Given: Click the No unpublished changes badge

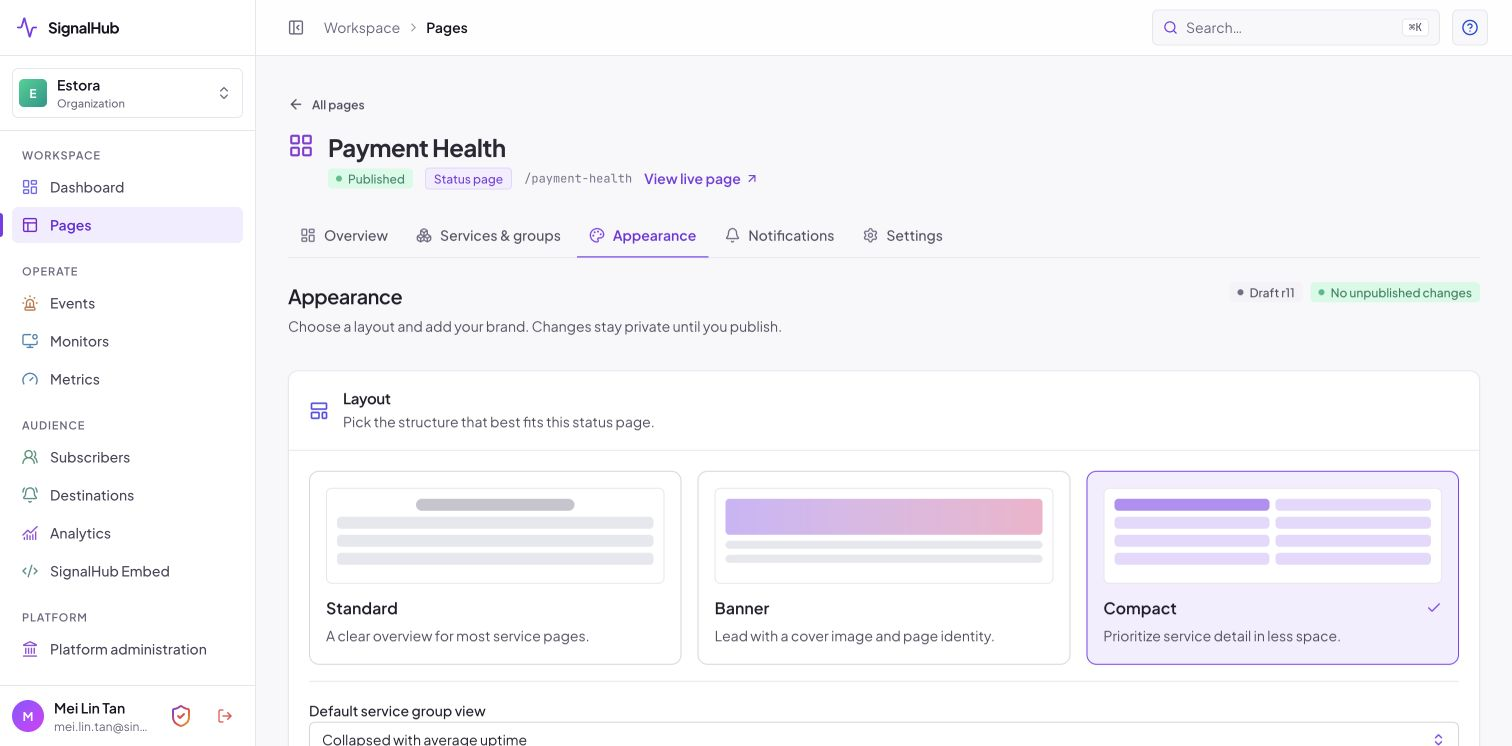Looking at the screenshot, I should click(1395, 293).
